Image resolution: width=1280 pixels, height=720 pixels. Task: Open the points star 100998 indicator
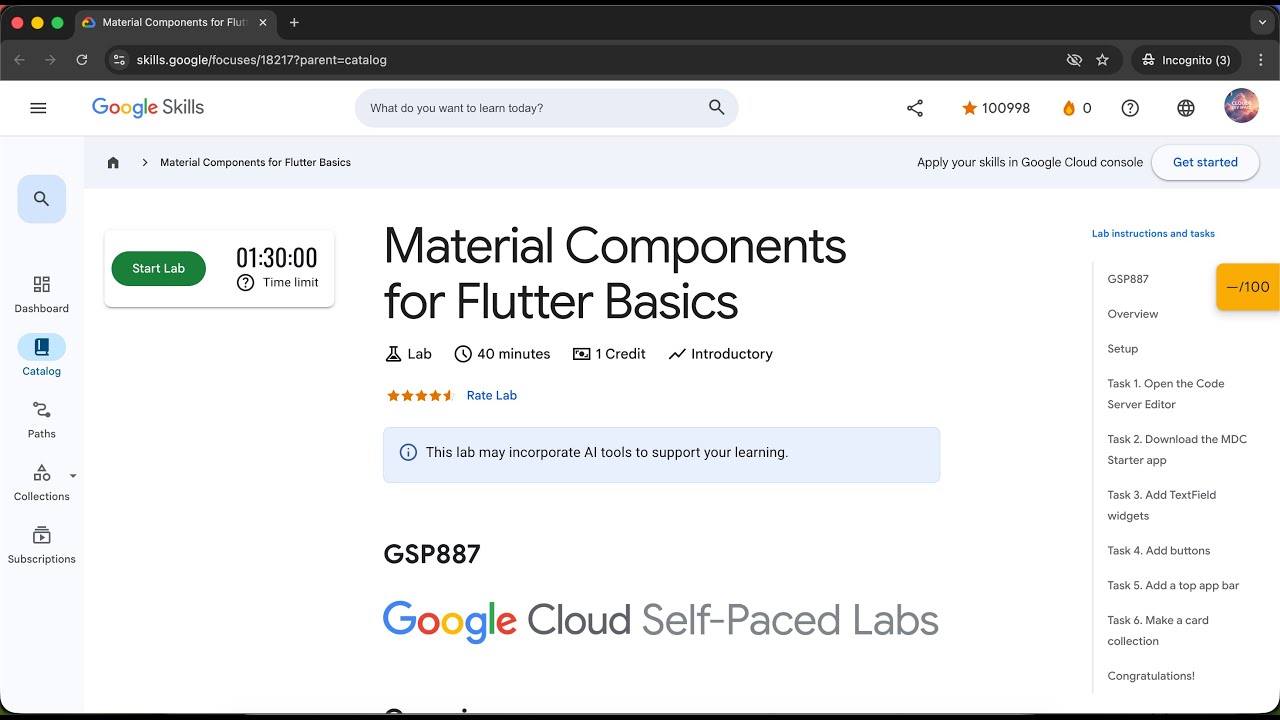point(995,108)
